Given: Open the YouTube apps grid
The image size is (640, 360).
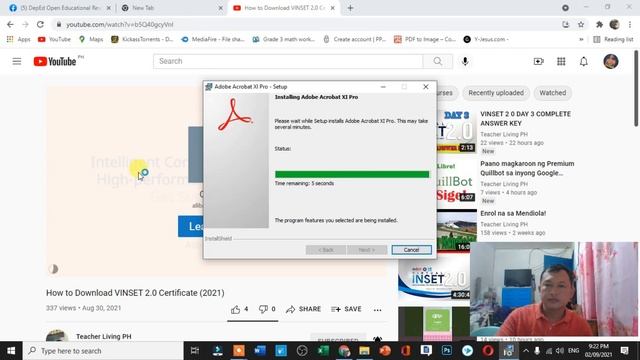Looking at the screenshot, I should [561, 61].
